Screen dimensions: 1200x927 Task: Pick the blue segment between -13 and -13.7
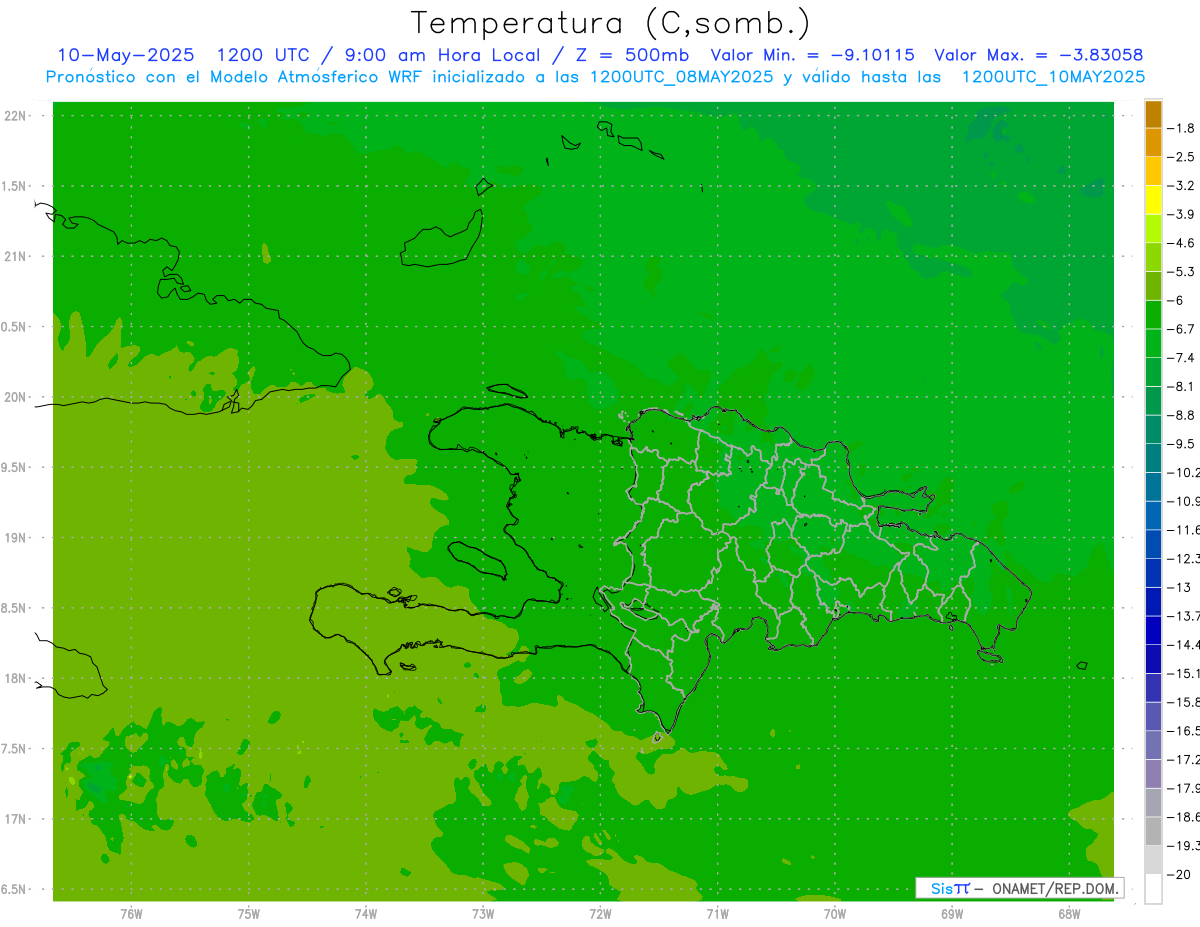[x=1153, y=601]
